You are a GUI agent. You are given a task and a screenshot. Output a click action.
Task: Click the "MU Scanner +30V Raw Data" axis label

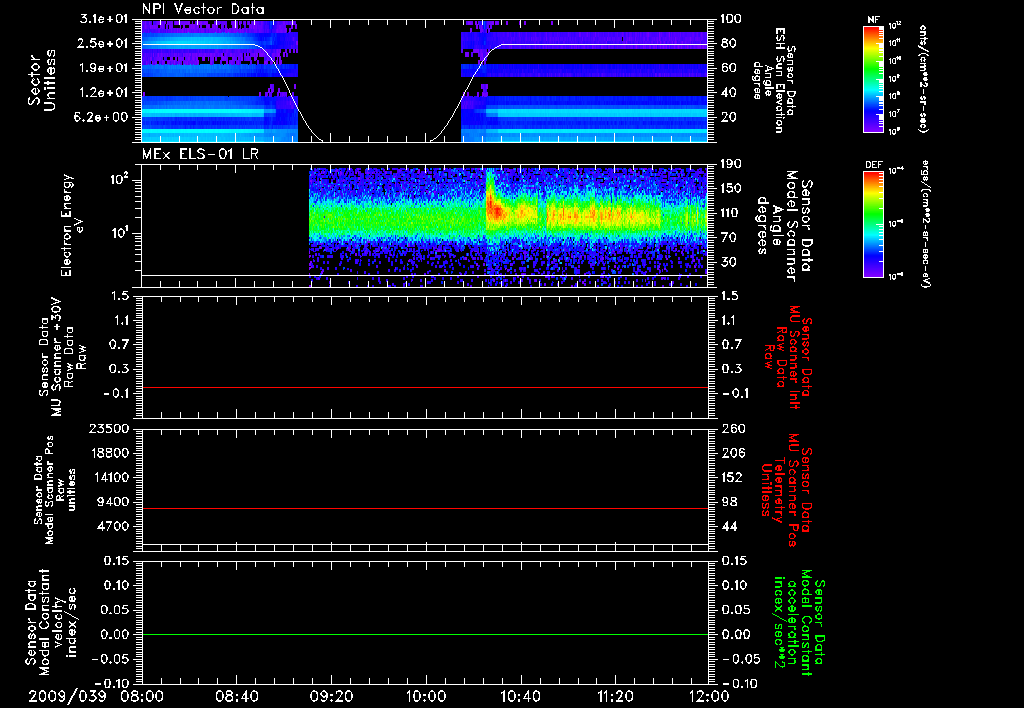click(x=62, y=356)
